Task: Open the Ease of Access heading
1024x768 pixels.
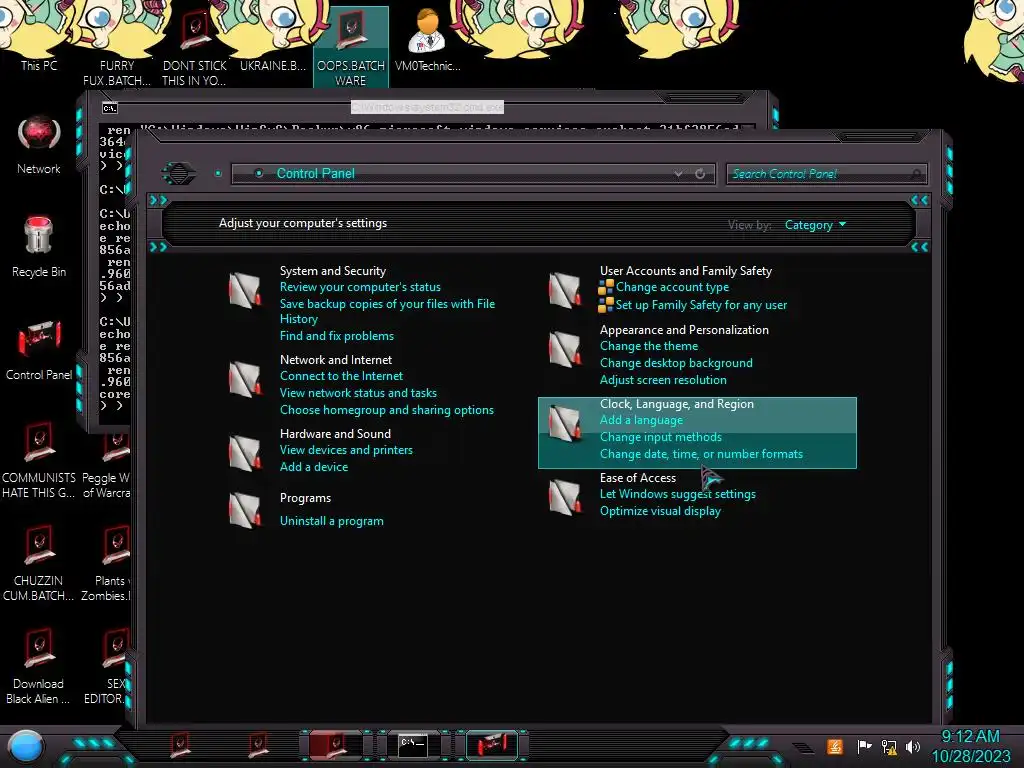Action: click(x=637, y=477)
